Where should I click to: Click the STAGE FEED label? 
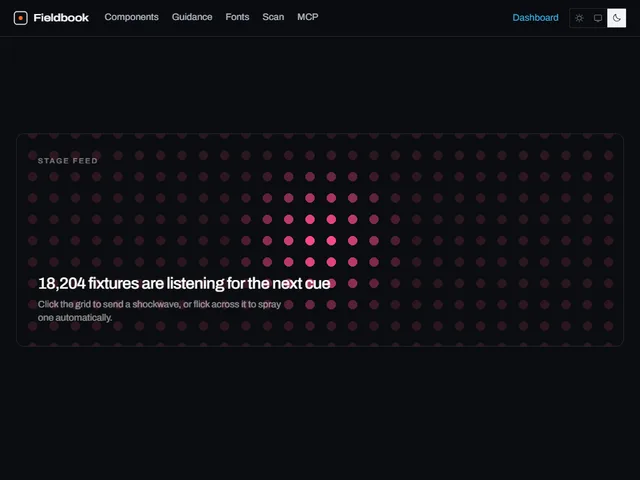[68, 161]
